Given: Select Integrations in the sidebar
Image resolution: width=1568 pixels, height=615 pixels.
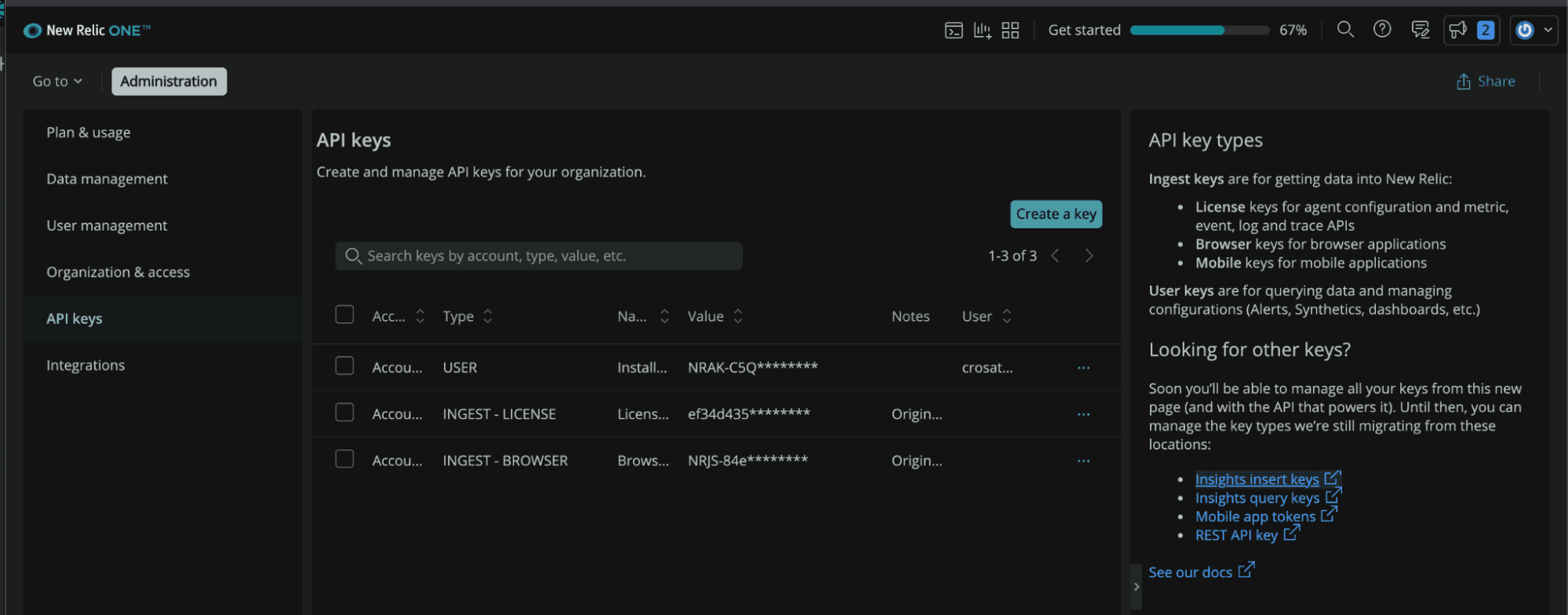Looking at the screenshot, I should tap(85, 366).
